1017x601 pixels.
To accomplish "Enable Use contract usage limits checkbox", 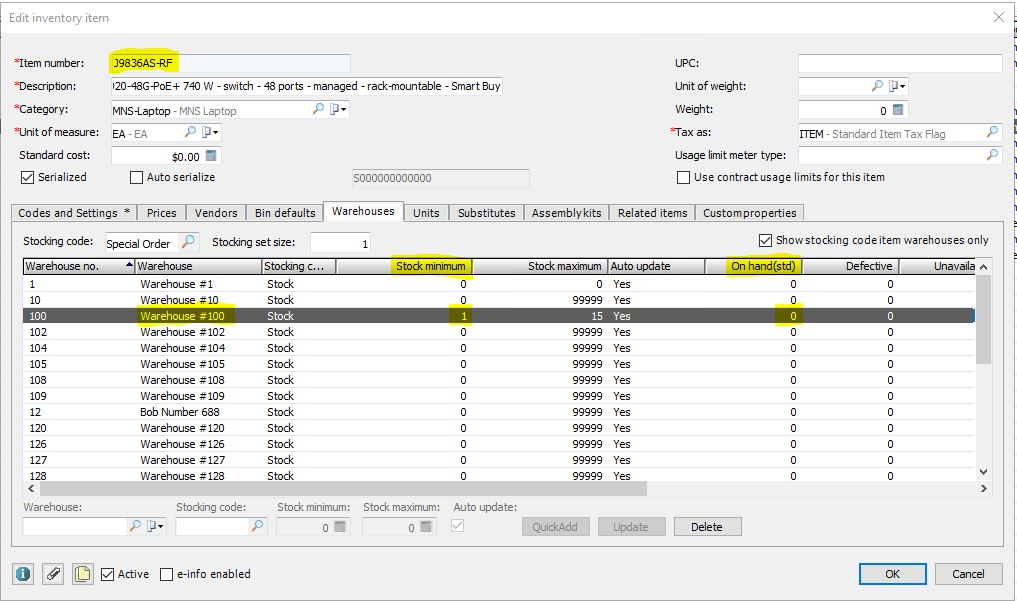I will click(683, 177).
